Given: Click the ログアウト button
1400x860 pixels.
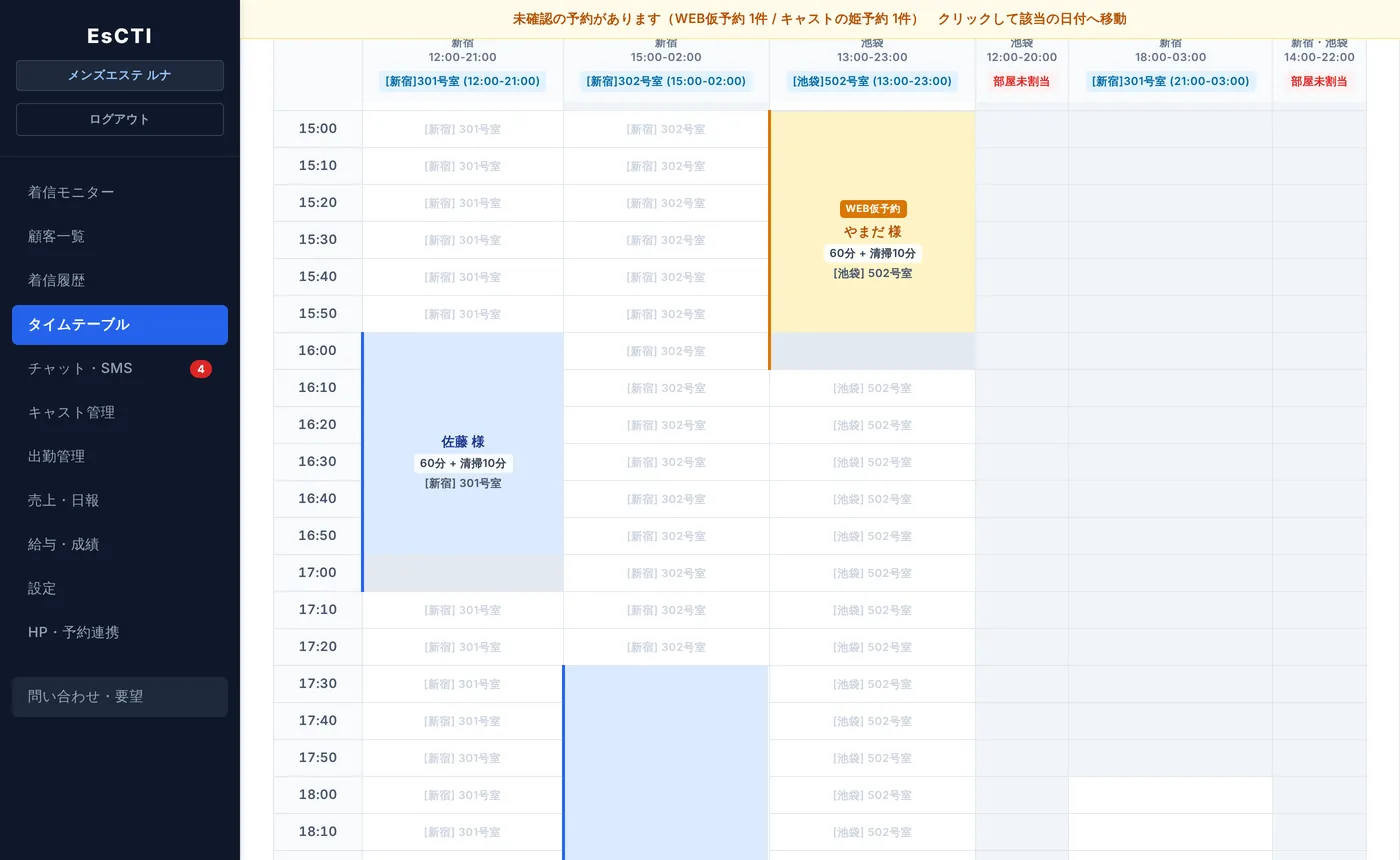Looking at the screenshot, I should click(120, 119).
